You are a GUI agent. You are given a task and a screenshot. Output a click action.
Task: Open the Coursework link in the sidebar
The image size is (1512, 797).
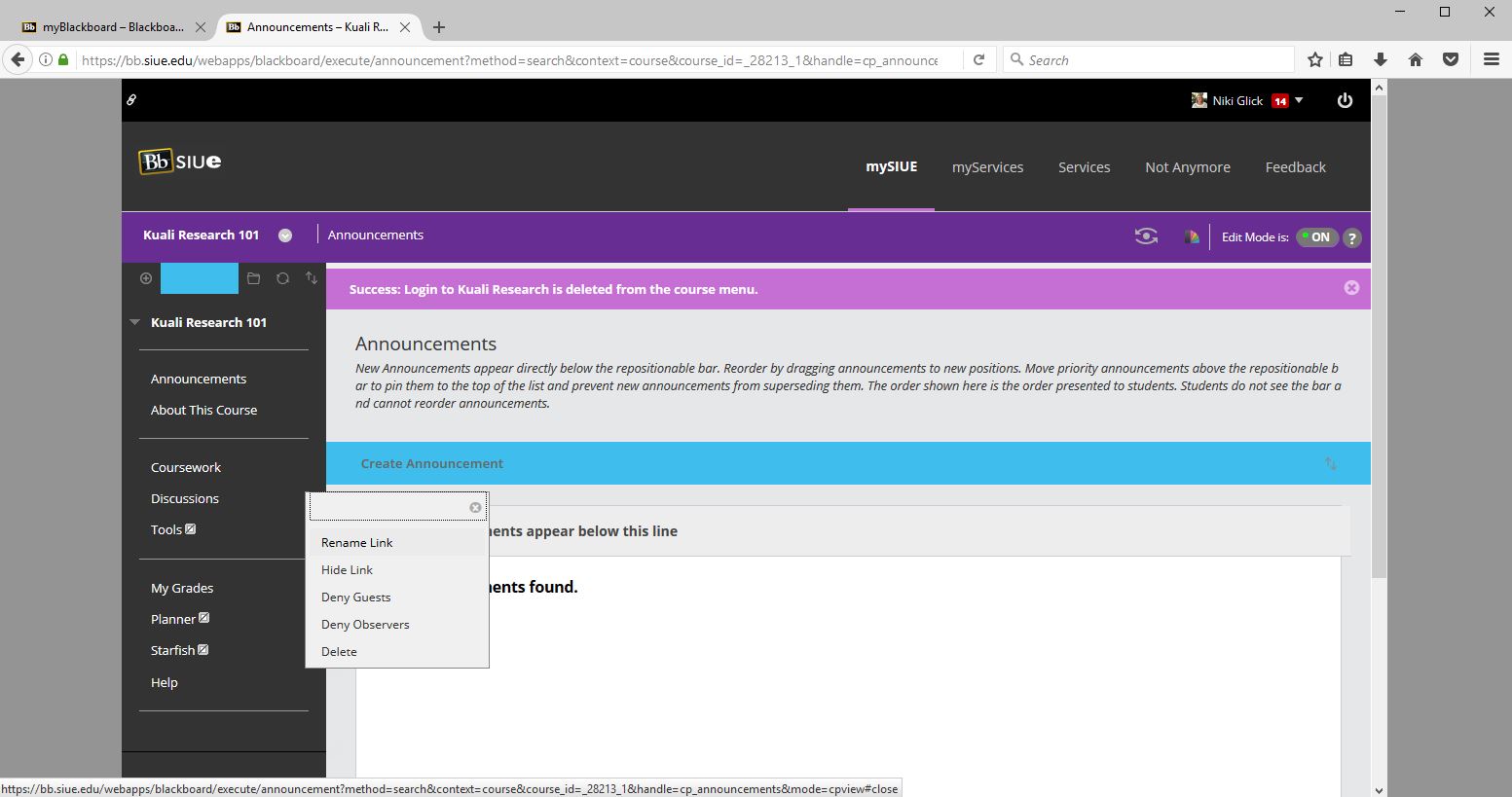tap(186, 467)
